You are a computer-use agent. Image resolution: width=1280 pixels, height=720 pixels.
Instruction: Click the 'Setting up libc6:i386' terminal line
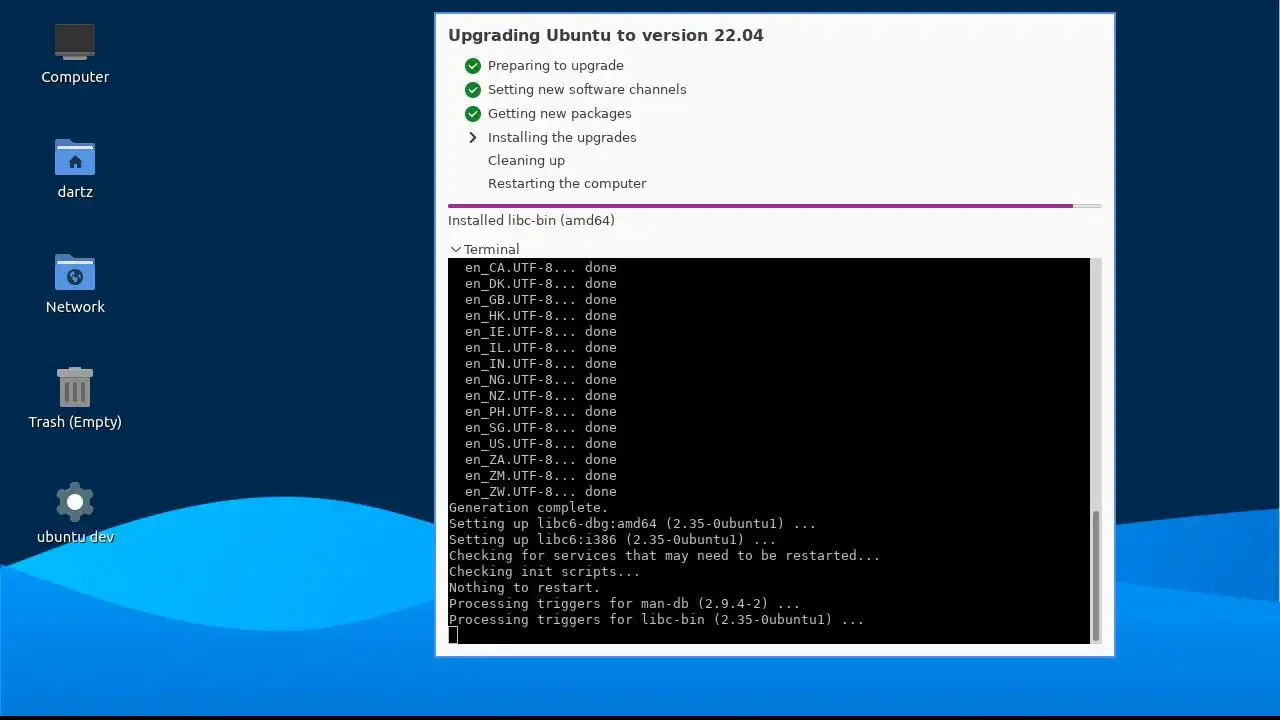[612, 540]
